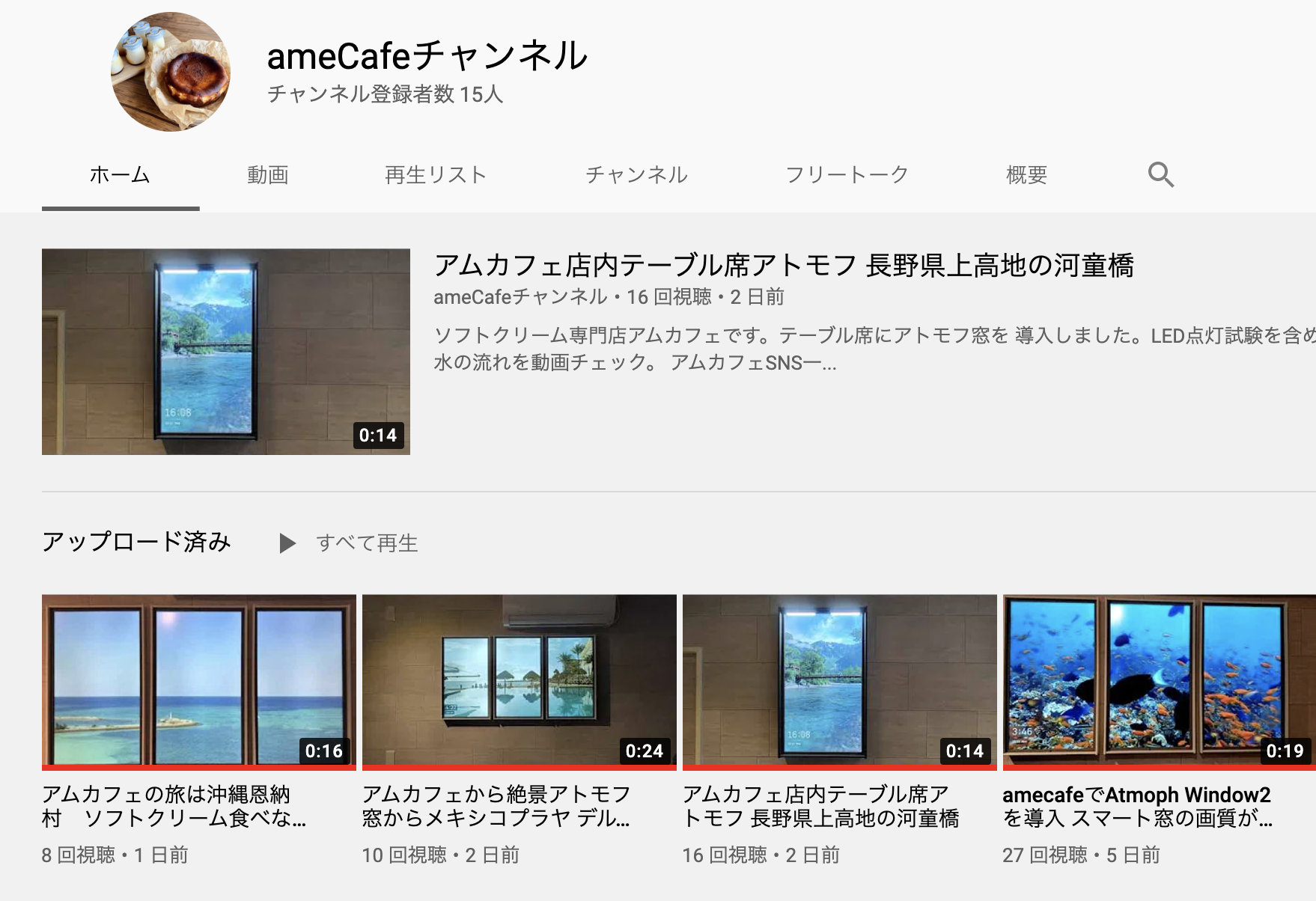Image resolution: width=1316 pixels, height=901 pixels.
Task: Open the featured video title アムカフェ店内テーブル席アトモフ
Action: coord(784,266)
